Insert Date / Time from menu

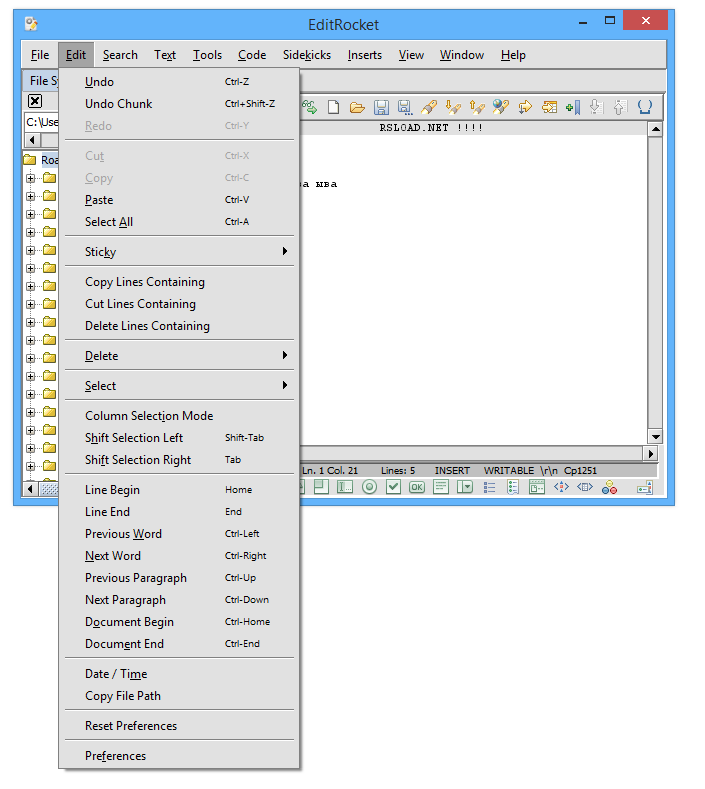[x=179, y=674]
